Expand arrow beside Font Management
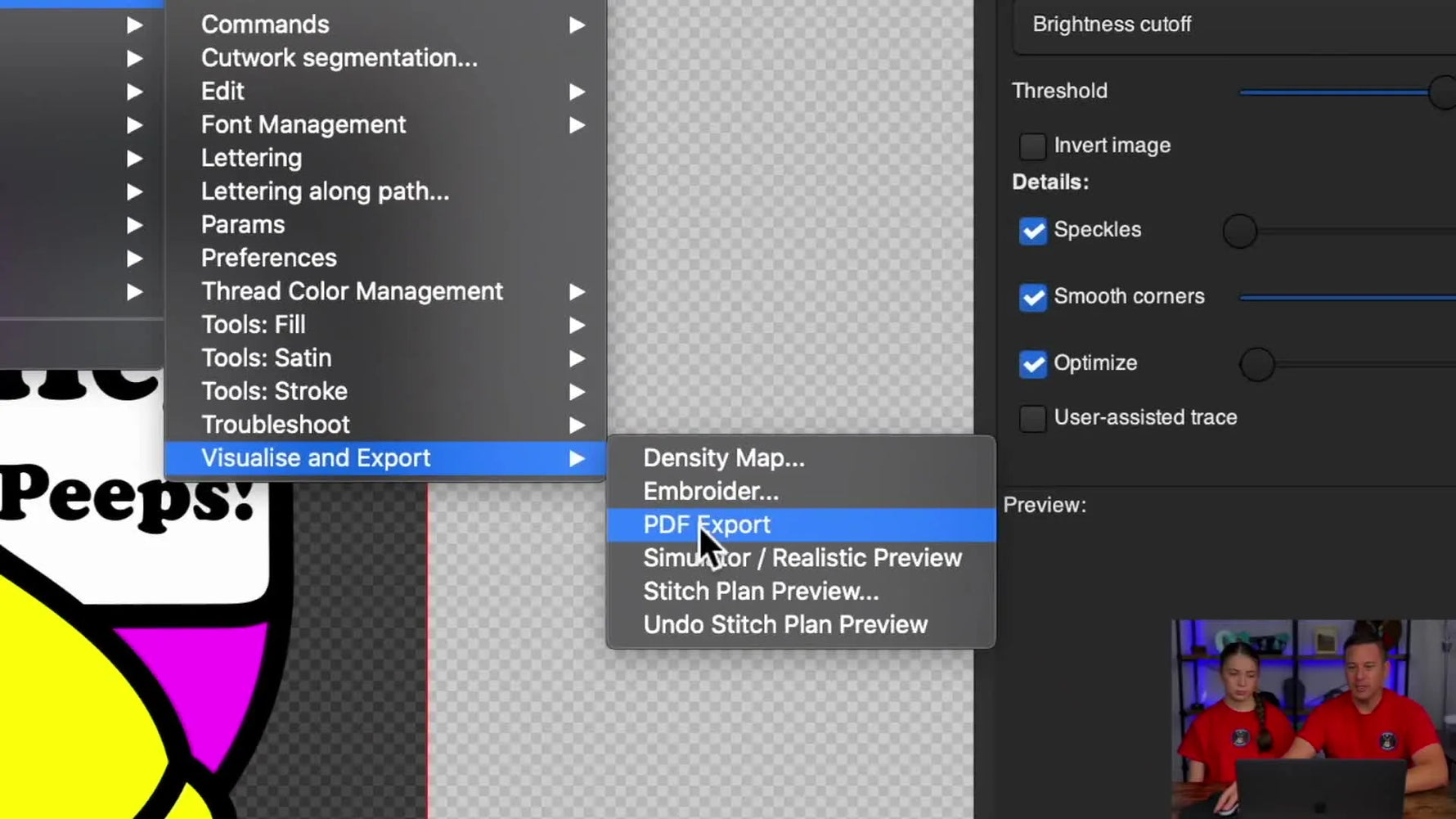1456x819 pixels. (577, 125)
